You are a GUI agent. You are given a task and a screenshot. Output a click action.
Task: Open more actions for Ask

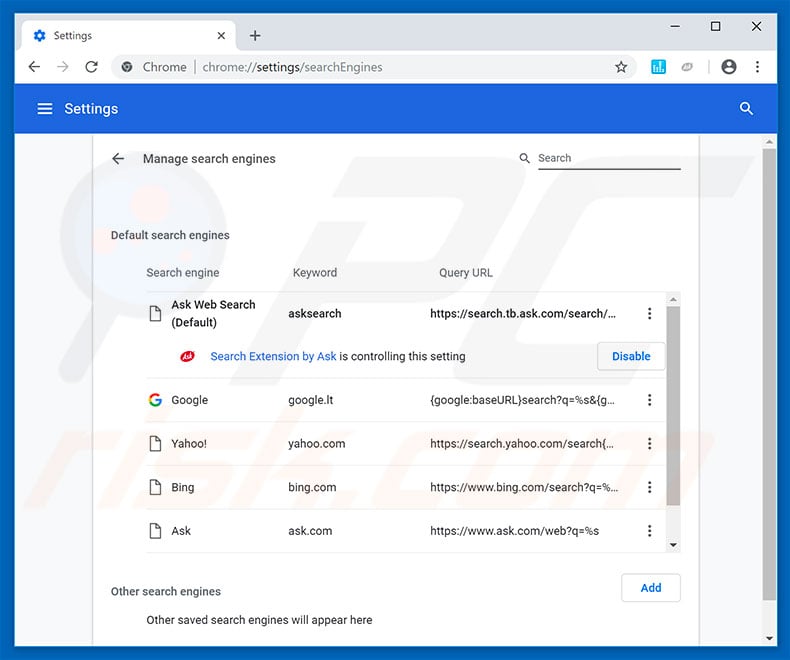pos(649,531)
